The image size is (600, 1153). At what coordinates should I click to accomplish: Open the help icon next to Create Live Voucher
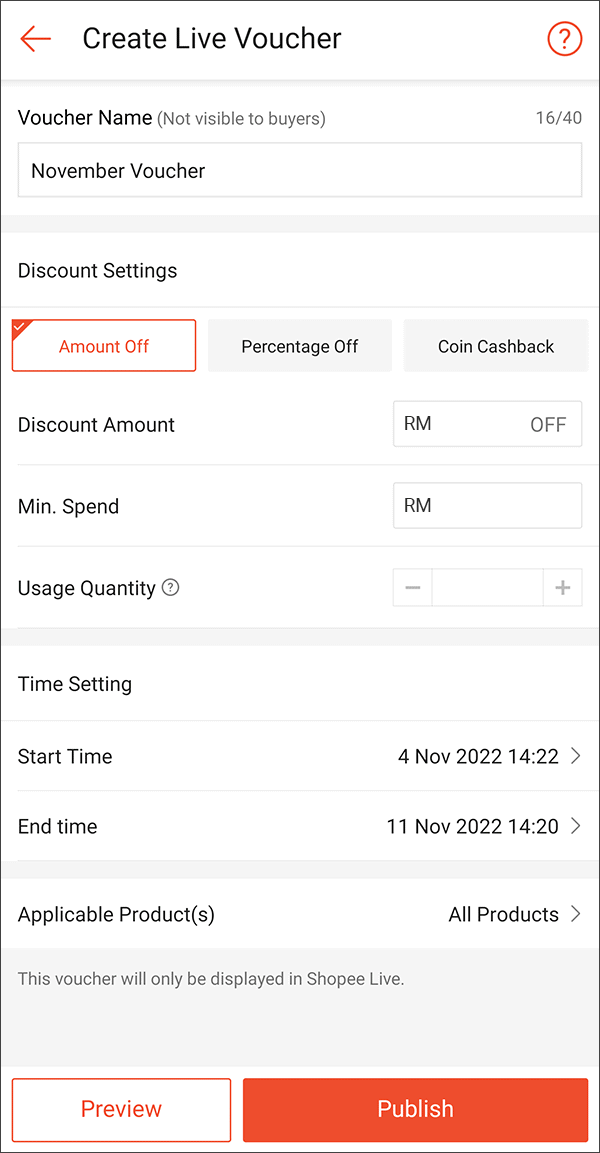pyautogui.click(x=564, y=38)
